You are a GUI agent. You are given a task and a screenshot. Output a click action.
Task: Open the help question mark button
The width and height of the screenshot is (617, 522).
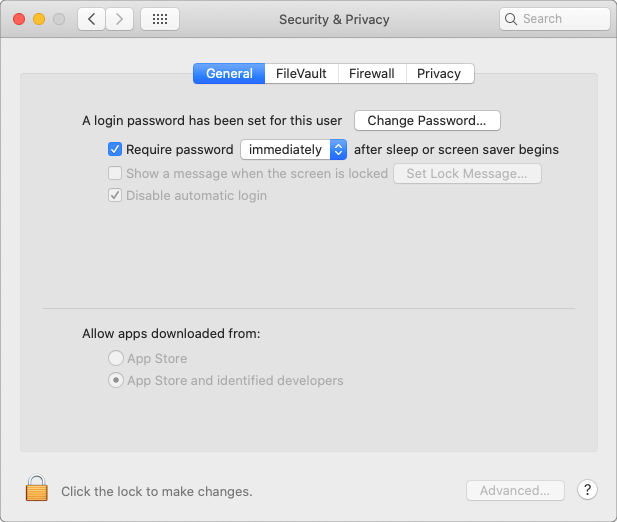588,490
